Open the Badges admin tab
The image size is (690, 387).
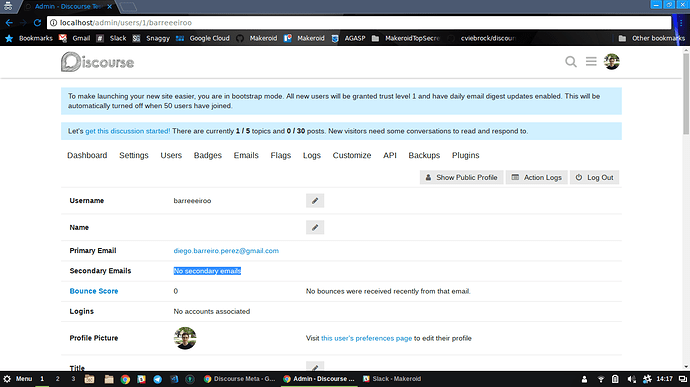(208, 155)
